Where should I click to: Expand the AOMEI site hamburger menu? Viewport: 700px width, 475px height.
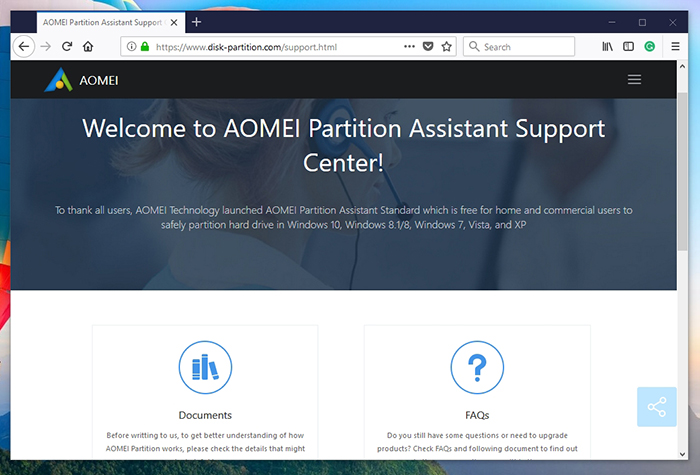click(634, 79)
